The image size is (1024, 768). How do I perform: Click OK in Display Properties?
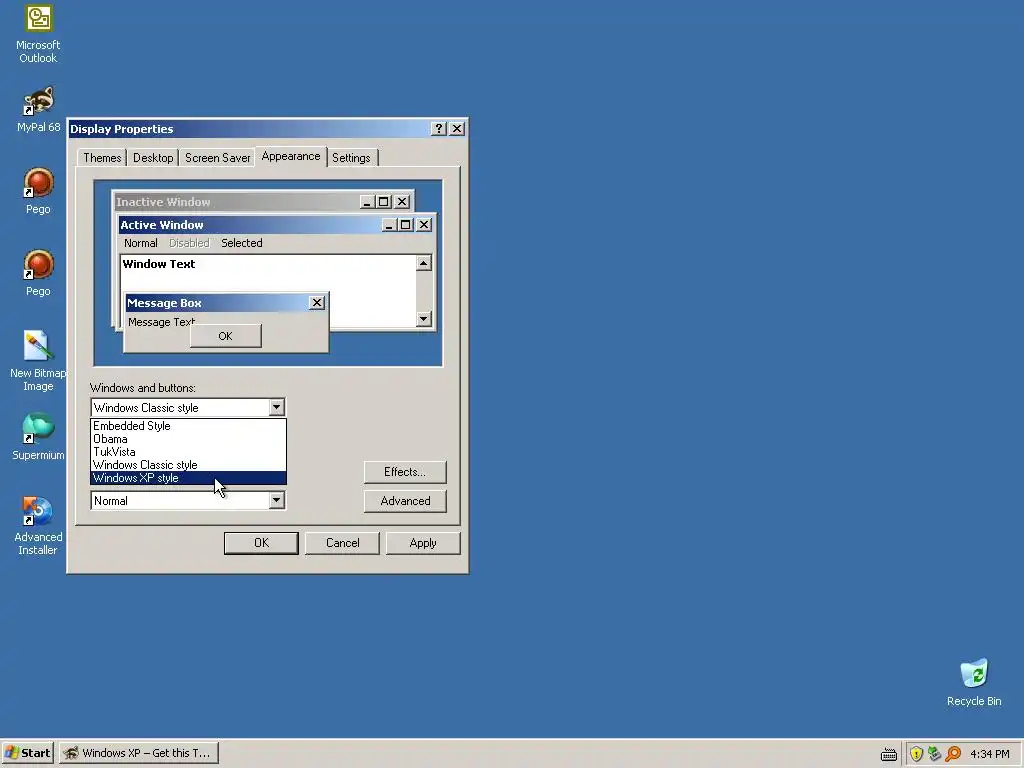(x=261, y=543)
